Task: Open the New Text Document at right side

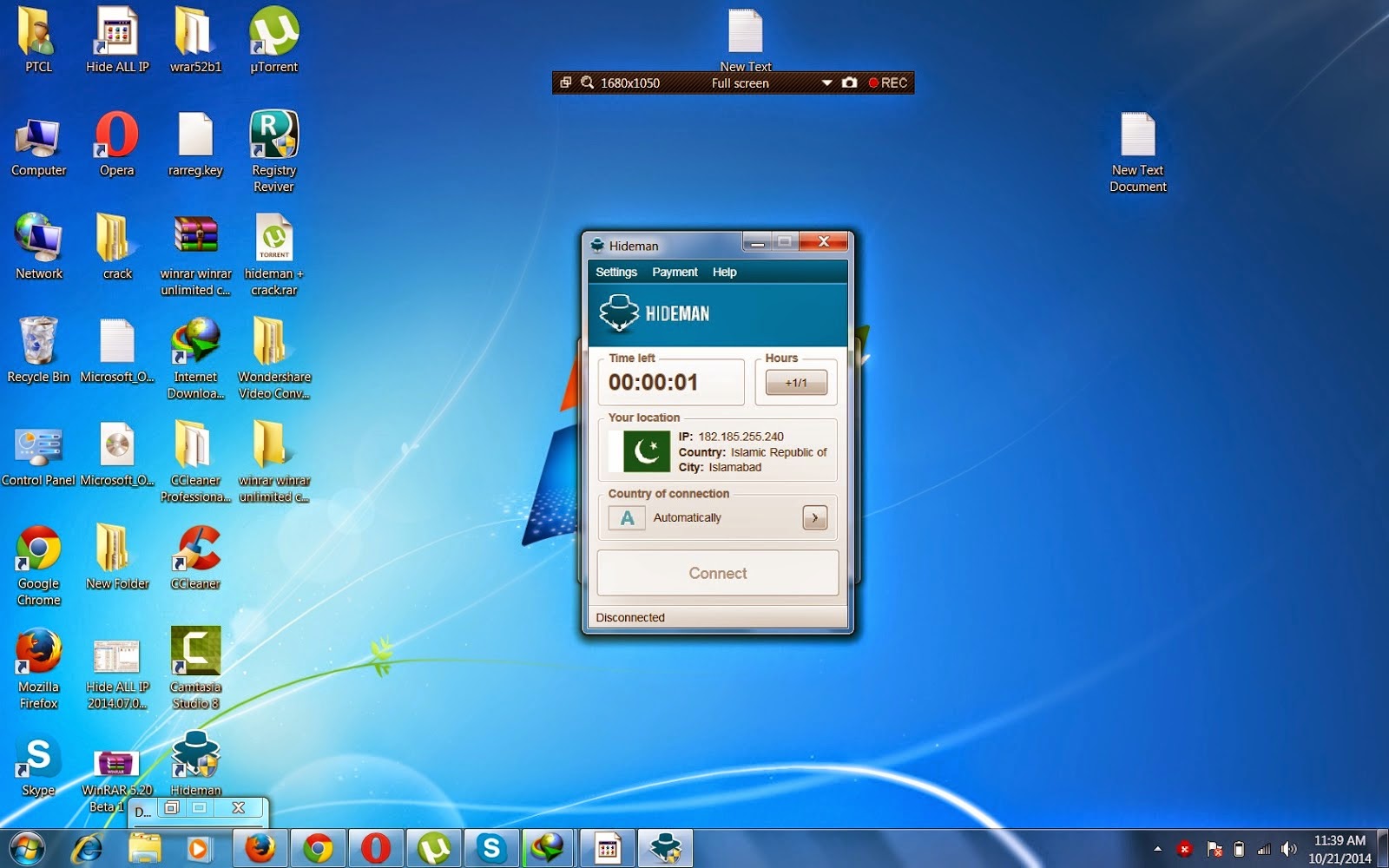Action: tap(1137, 150)
